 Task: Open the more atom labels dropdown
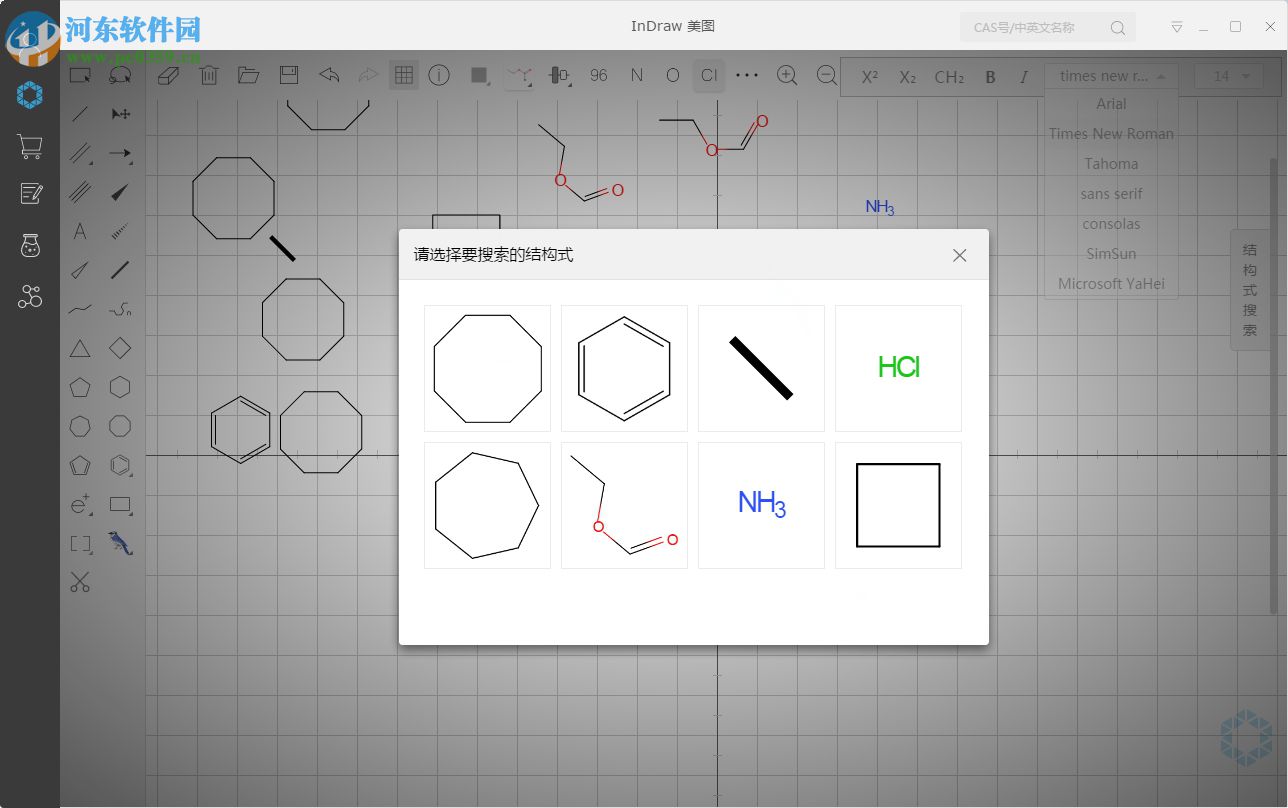tap(747, 75)
